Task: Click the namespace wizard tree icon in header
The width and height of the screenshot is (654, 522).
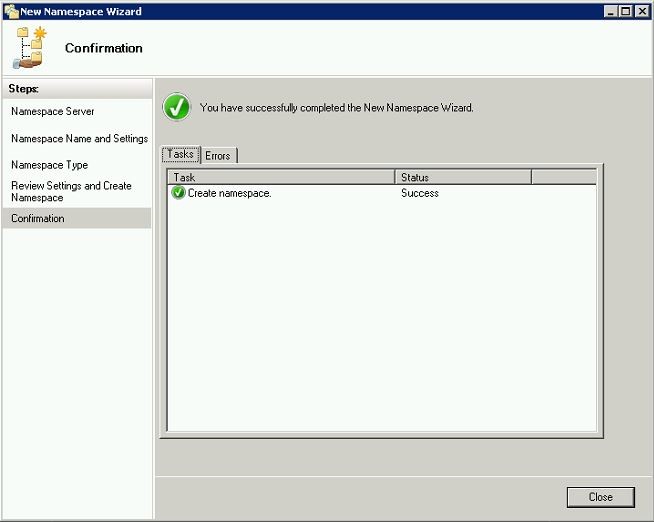Action: 30,48
